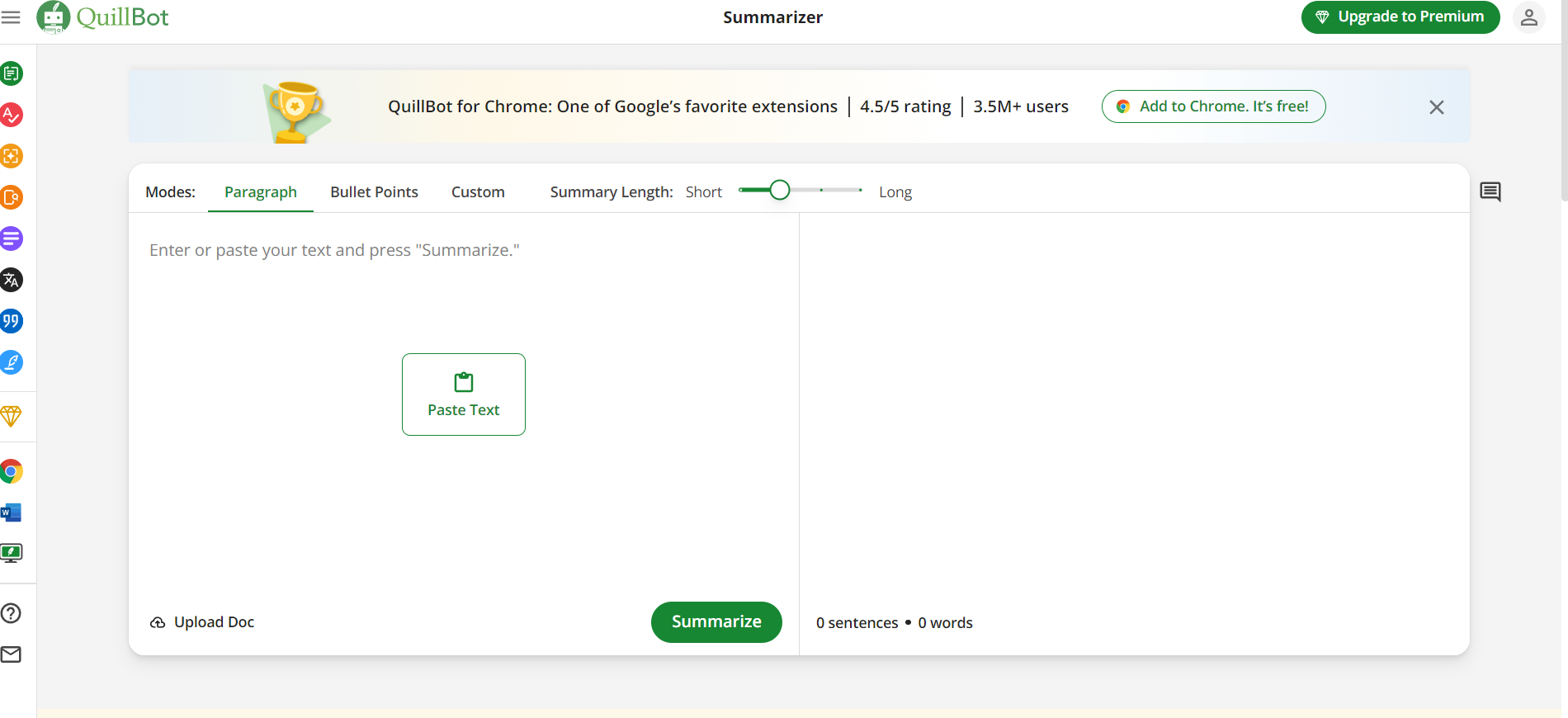Image resolution: width=1568 pixels, height=718 pixels.
Task: Open the hamburger menu
Action: (x=11, y=17)
